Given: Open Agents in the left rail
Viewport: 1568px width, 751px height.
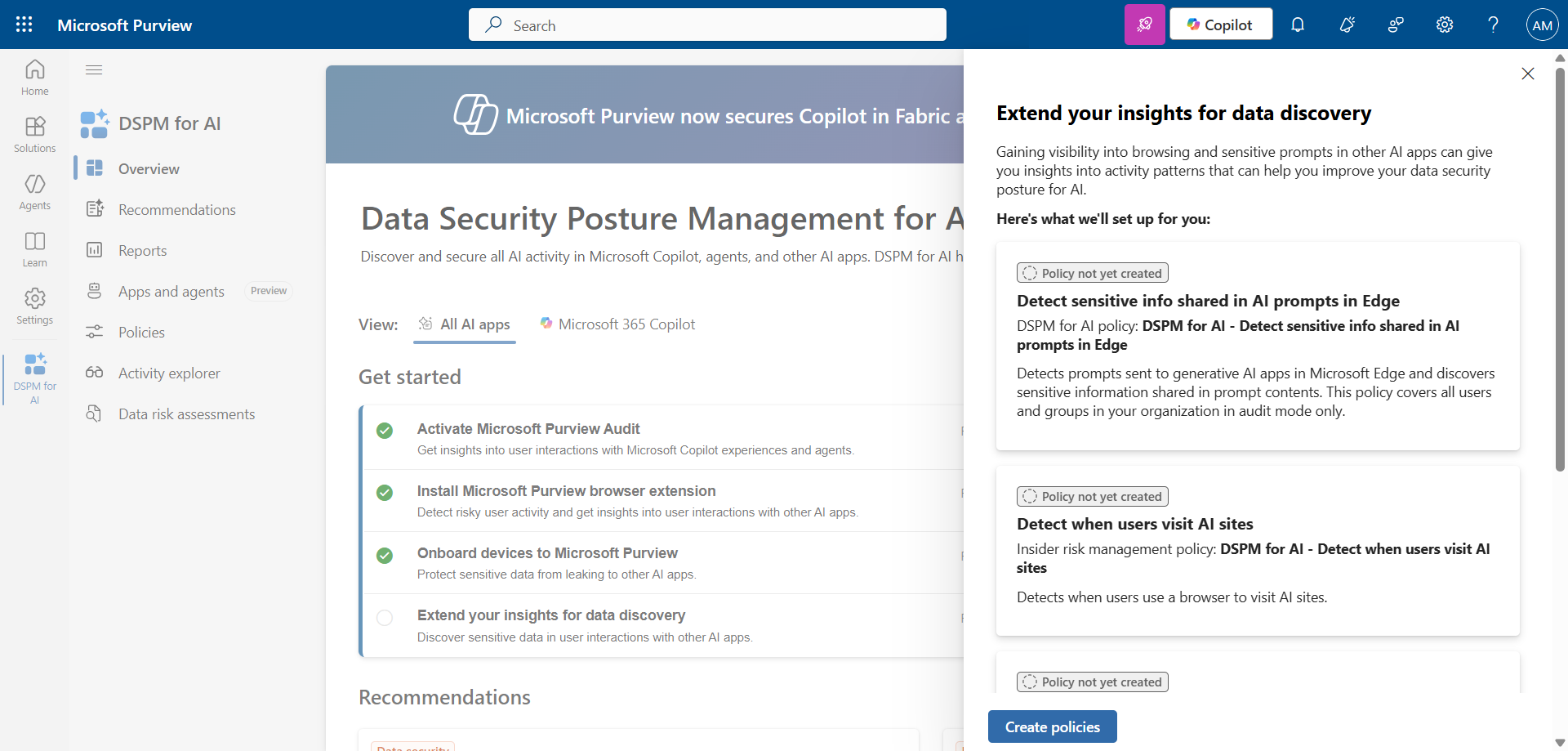Looking at the screenshot, I should (34, 192).
